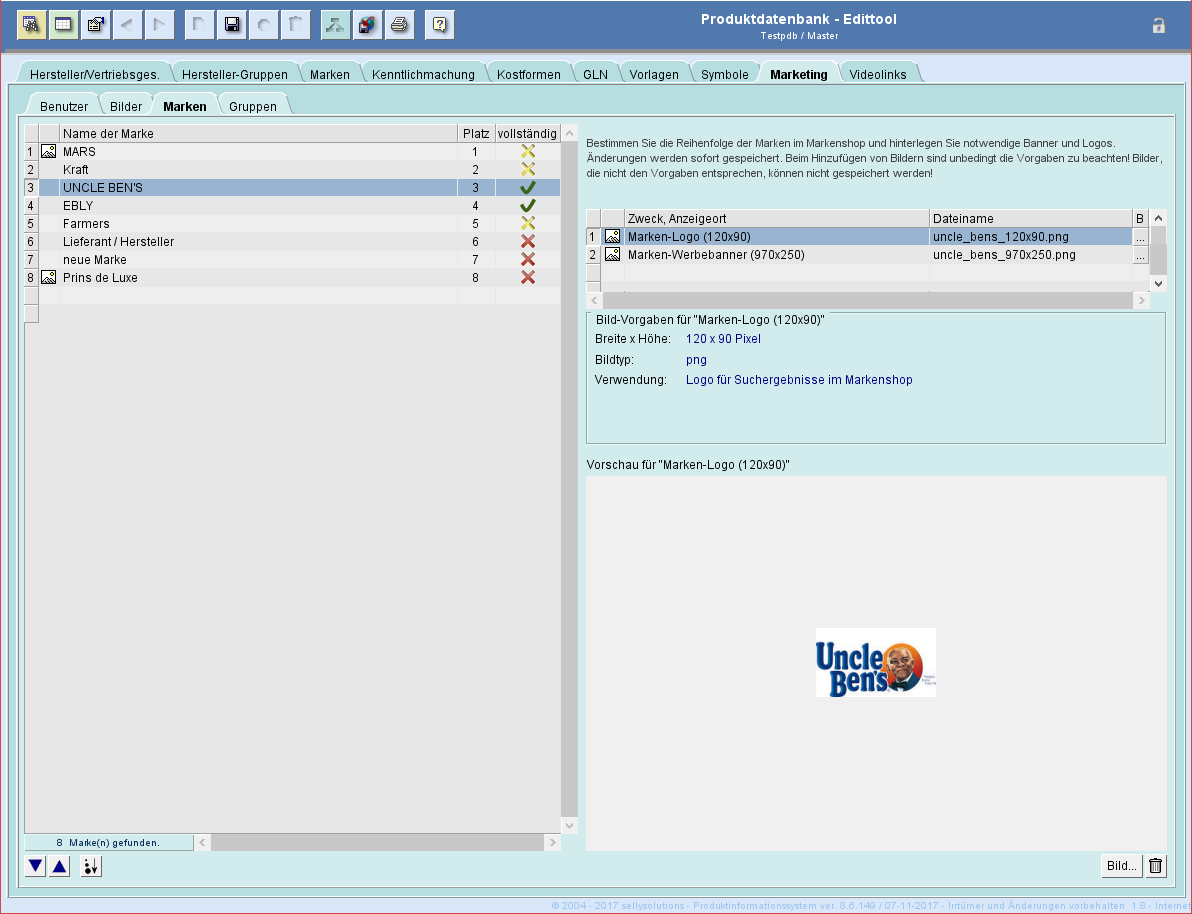Open the Videolinks tab
This screenshot has height=914, width=1192.
point(877,74)
